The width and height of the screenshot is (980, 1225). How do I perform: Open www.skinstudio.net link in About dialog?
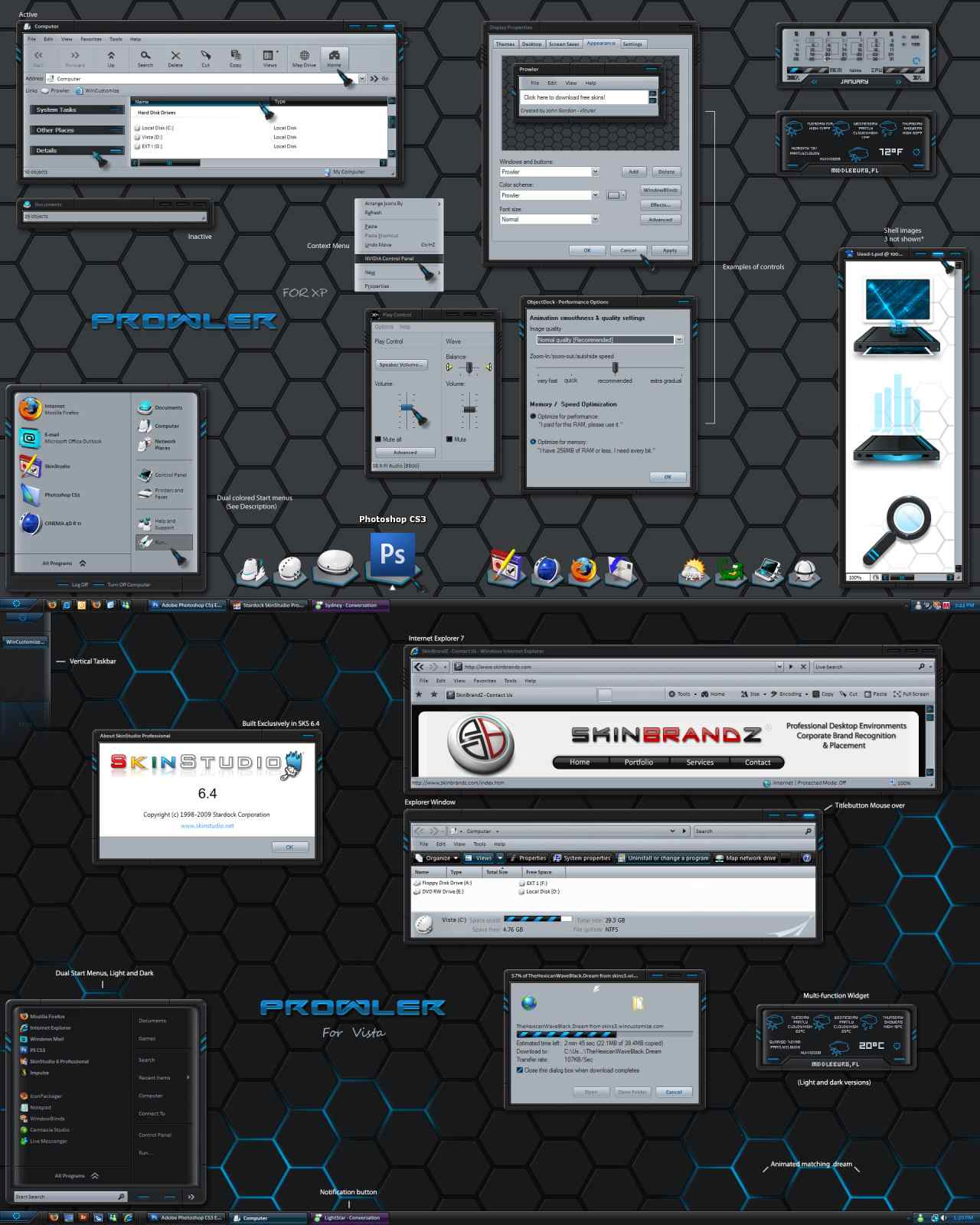point(207,826)
